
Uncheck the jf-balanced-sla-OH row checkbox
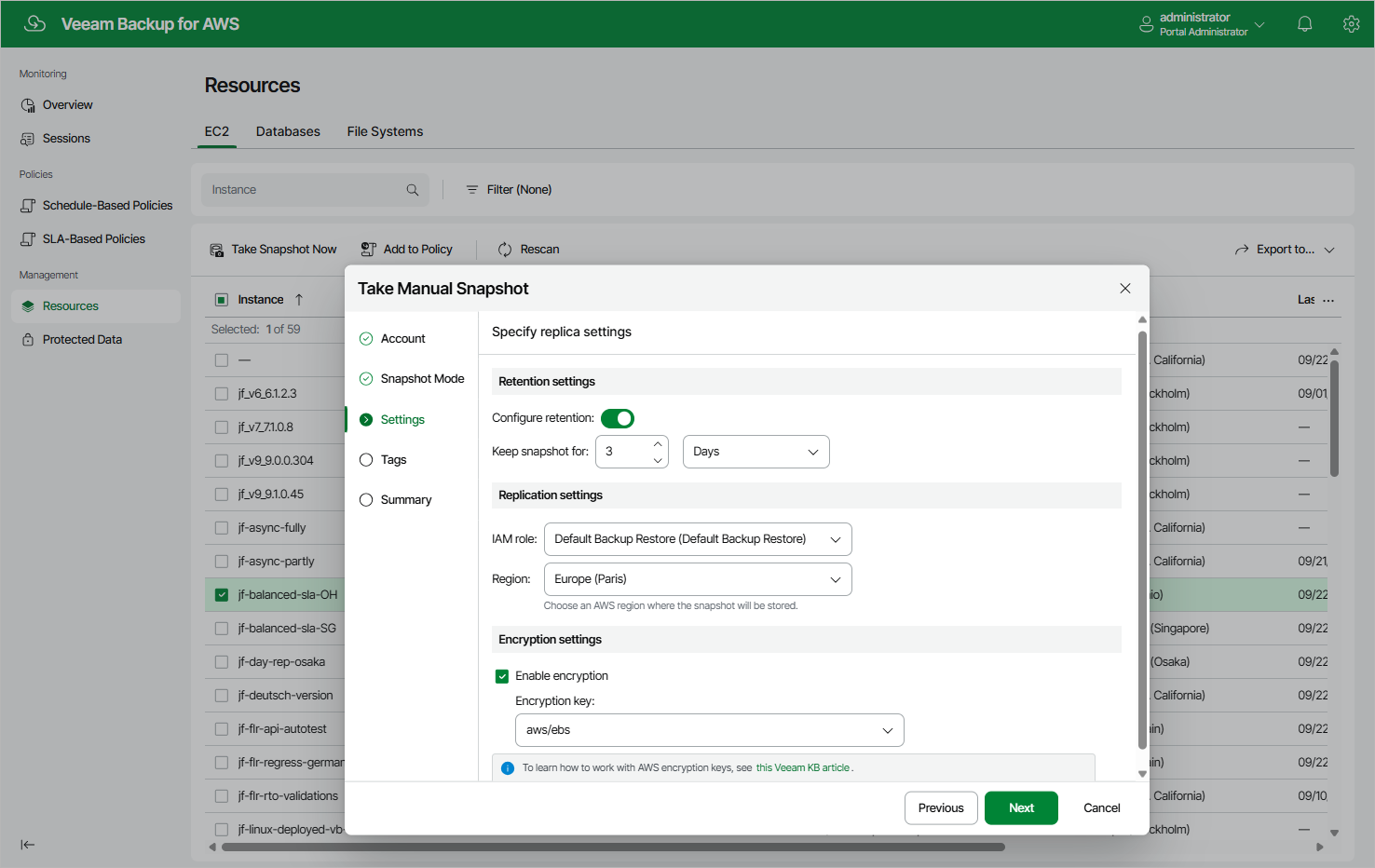coord(222,595)
